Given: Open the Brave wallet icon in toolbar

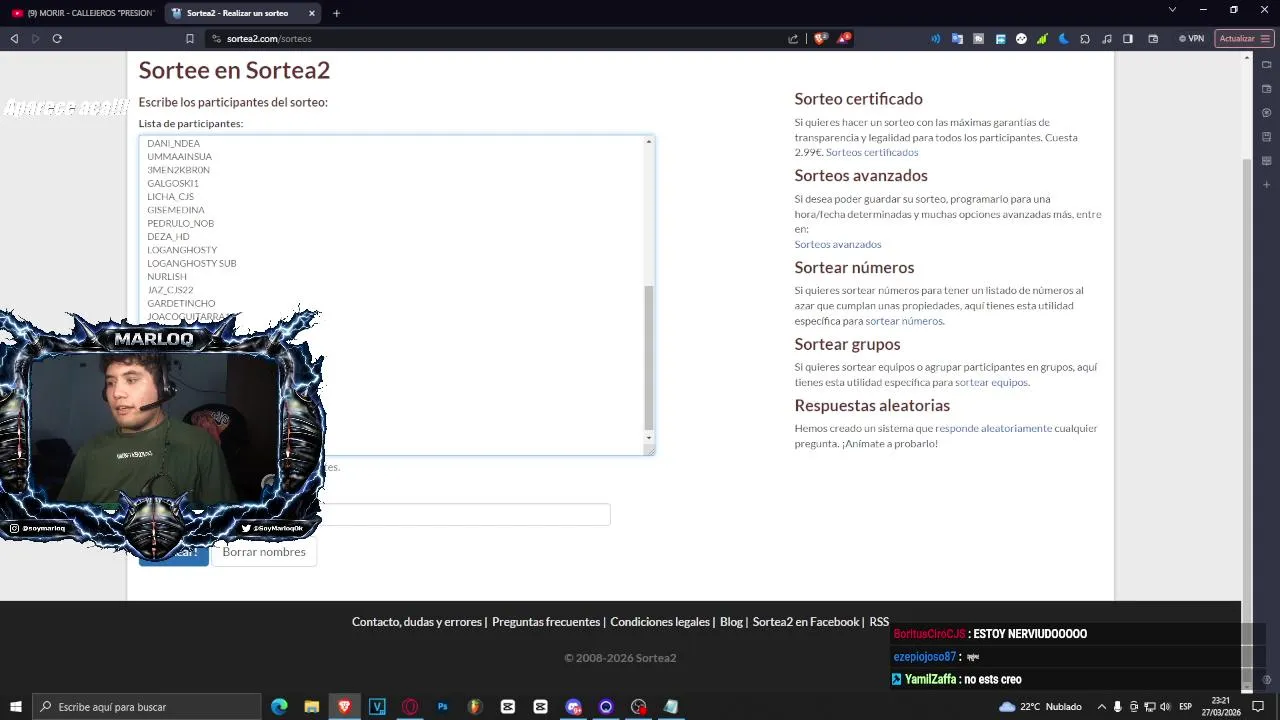Looking at the screenshot, I should (x=1153, y=39).
